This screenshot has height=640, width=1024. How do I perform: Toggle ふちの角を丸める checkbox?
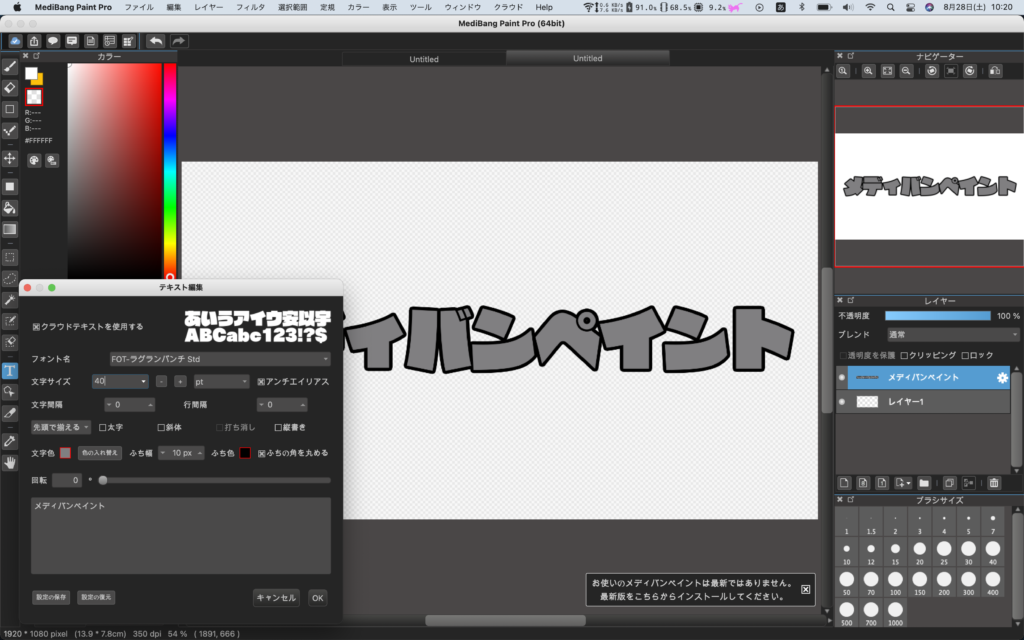coord(262,453)
